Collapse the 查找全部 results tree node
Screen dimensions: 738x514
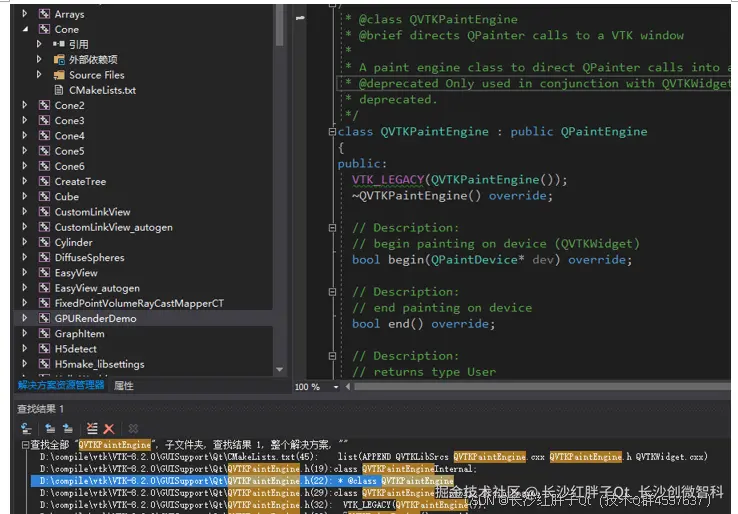[x=25, y=445]
